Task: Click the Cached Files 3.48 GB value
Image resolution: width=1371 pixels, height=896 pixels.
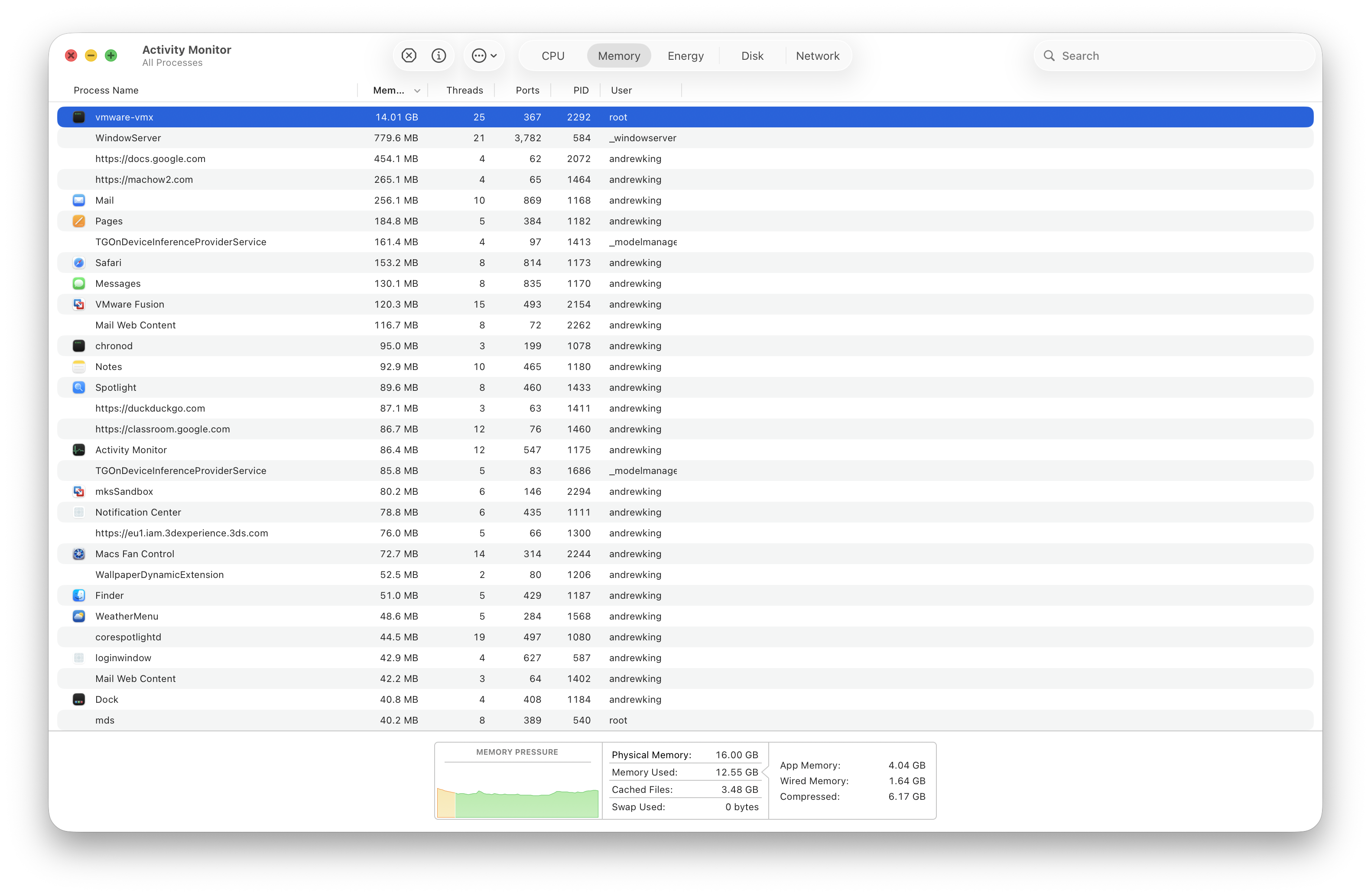Action: pyautogui.click(x=740, y=789)
